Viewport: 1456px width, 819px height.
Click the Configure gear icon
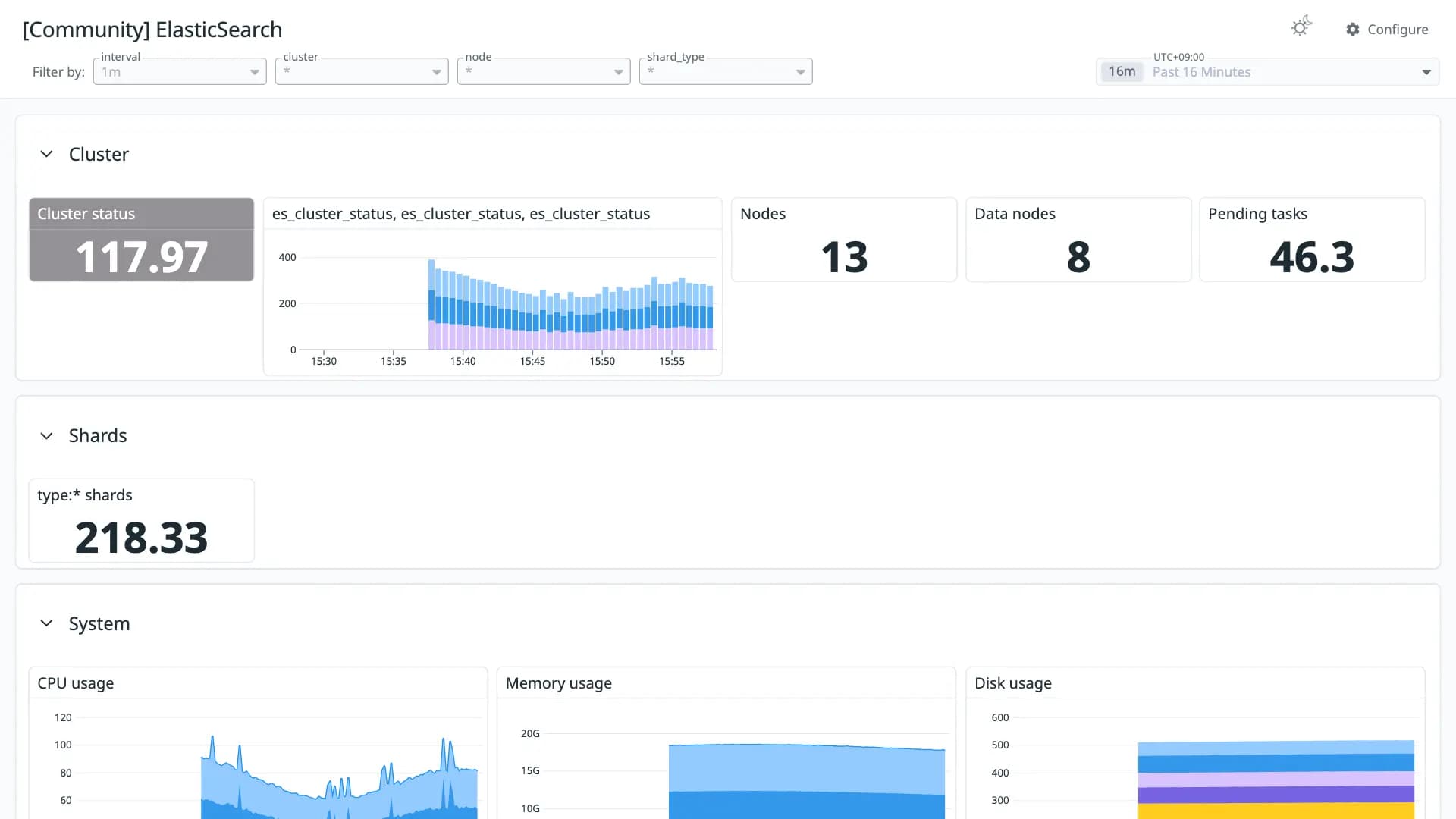[1353, 30]
